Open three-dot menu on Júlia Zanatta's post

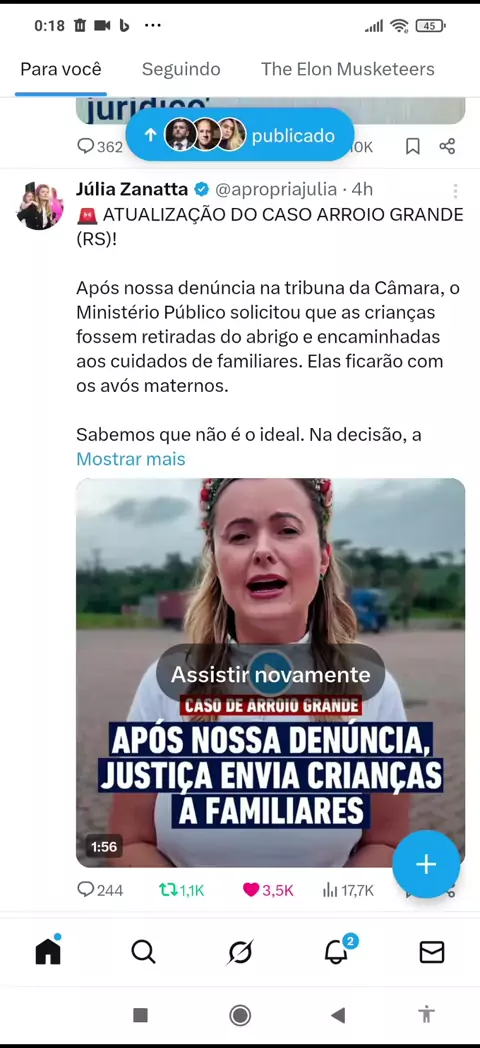(x=455, y=191)
